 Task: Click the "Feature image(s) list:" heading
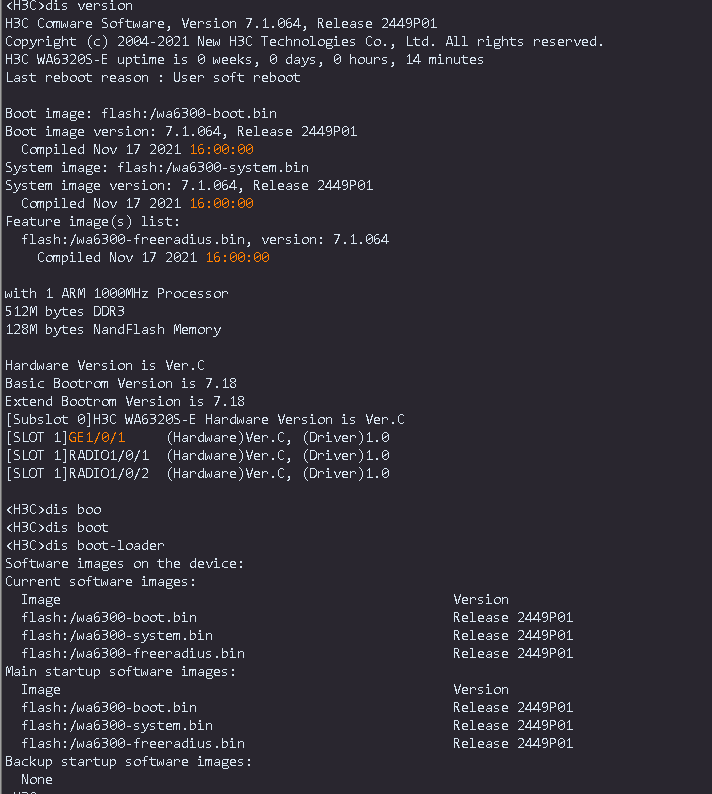(x=92, y=222)
